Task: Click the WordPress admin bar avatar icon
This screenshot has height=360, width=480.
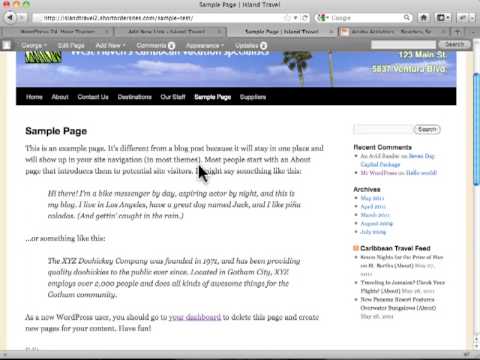Action: click(x=7, y=45)
